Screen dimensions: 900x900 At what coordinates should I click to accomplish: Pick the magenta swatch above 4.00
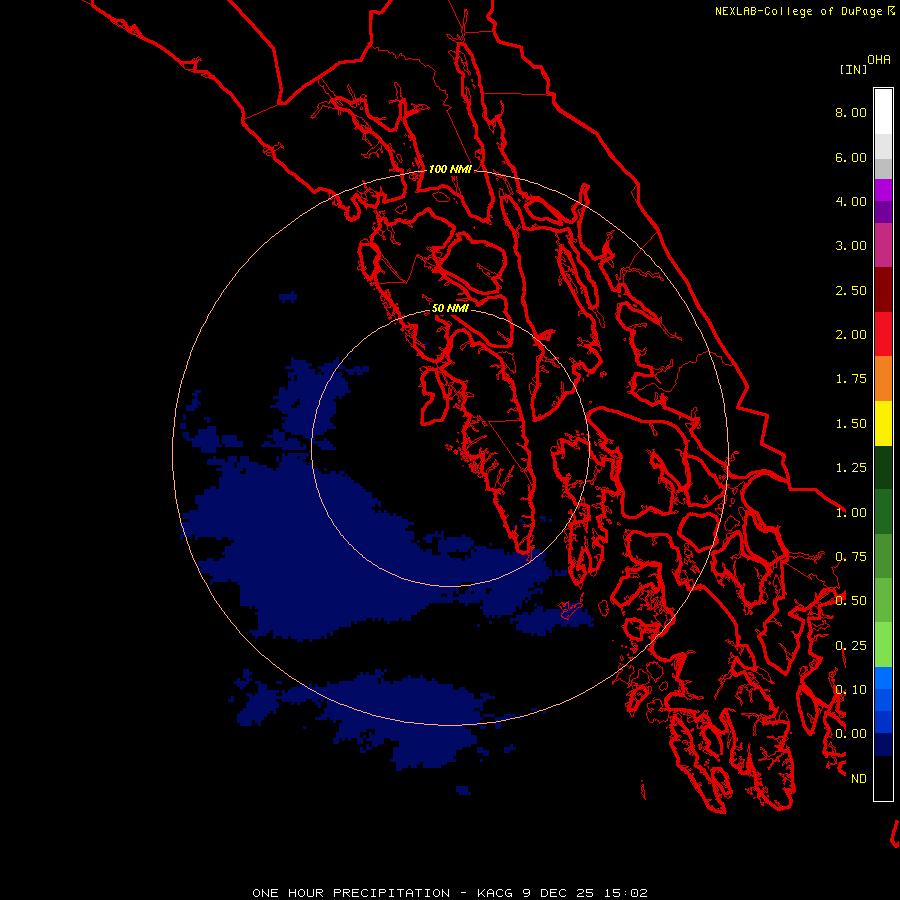coord(883,190)
